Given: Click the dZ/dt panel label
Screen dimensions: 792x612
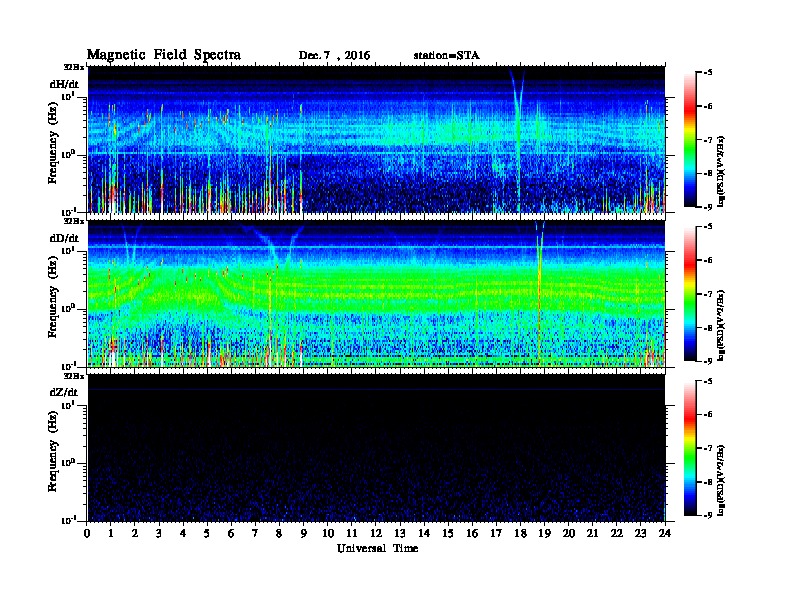Looking at the screenshot, I should (64, 392).
